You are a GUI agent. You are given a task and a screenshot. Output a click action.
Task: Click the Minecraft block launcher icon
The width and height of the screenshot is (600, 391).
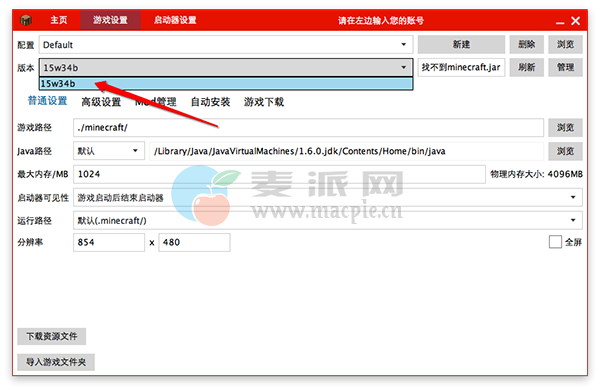[x=26, y=20]
